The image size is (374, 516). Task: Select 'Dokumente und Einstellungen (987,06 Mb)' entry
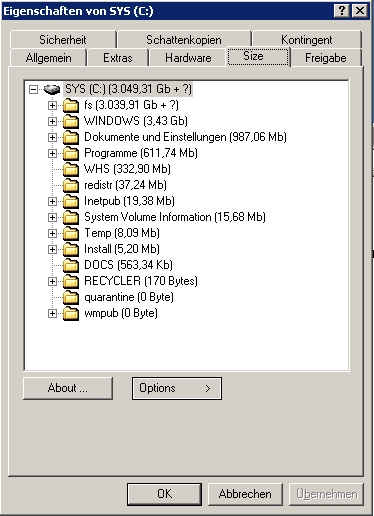click(185, 137)
